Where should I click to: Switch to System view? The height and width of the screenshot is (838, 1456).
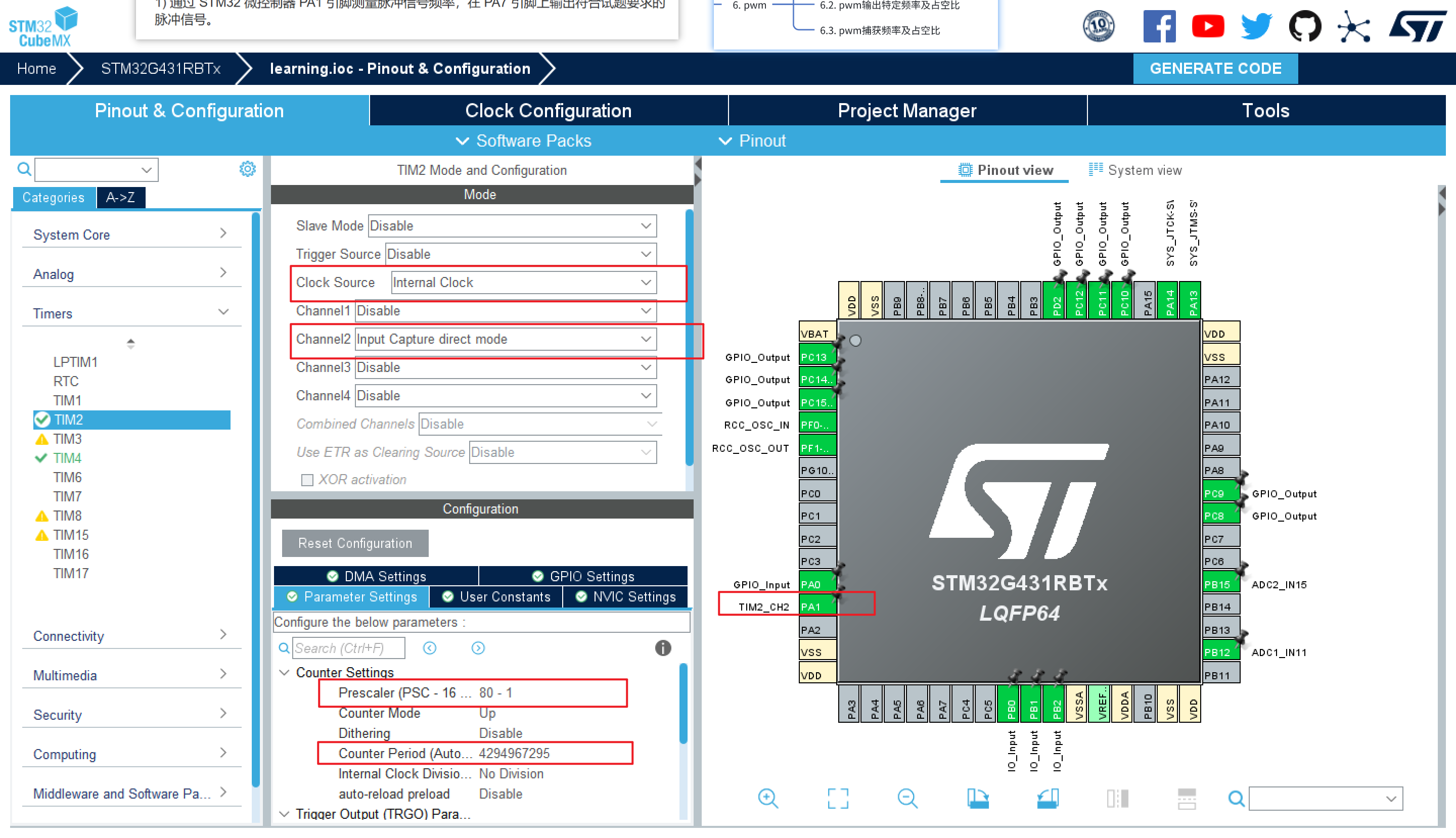pyautogui.click(x=1135, y=170)
